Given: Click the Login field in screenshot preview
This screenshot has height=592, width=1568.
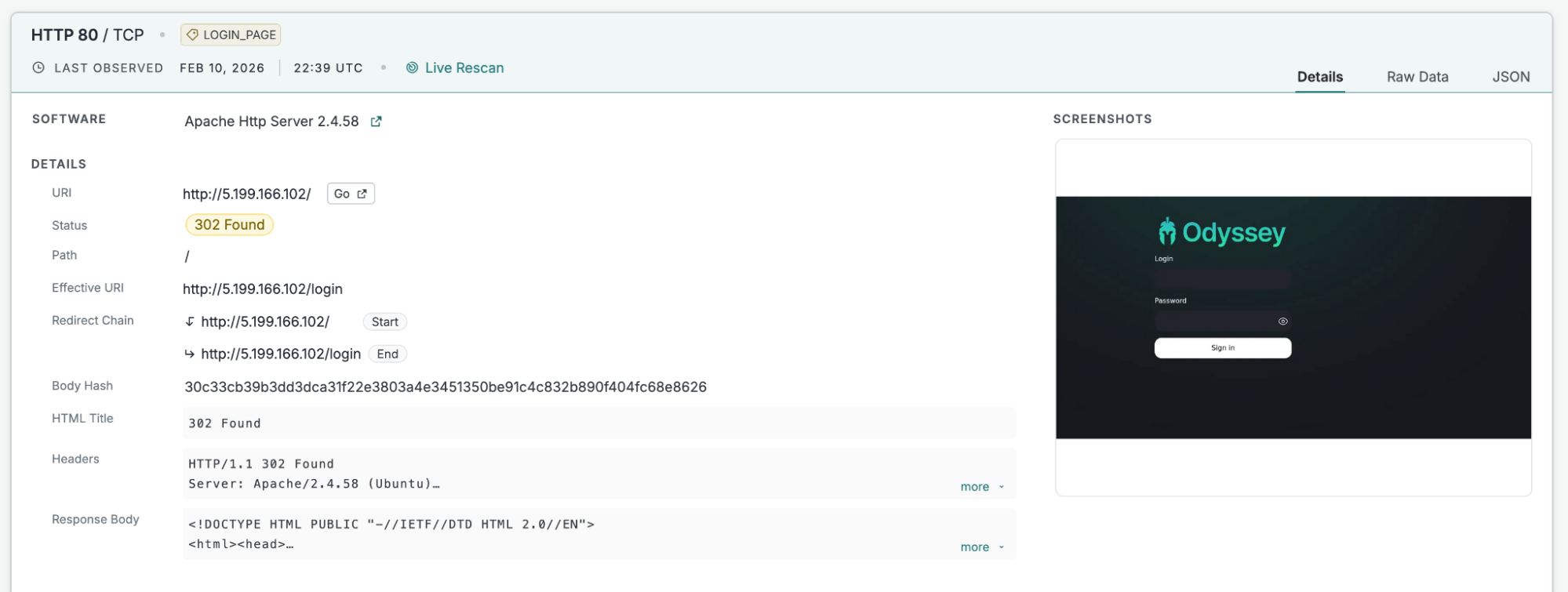Looking at the screenshot, I should 1222,278.
